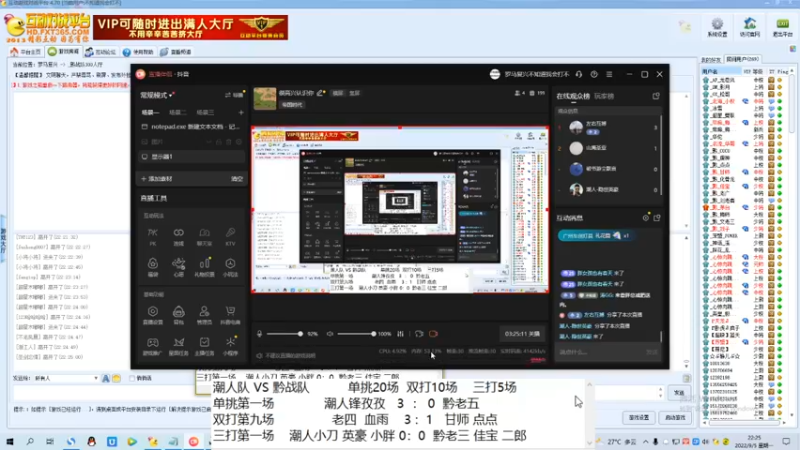Open 直播设置 live settings icon
Viewport: 800px width, 450px height.
[153, 315]
